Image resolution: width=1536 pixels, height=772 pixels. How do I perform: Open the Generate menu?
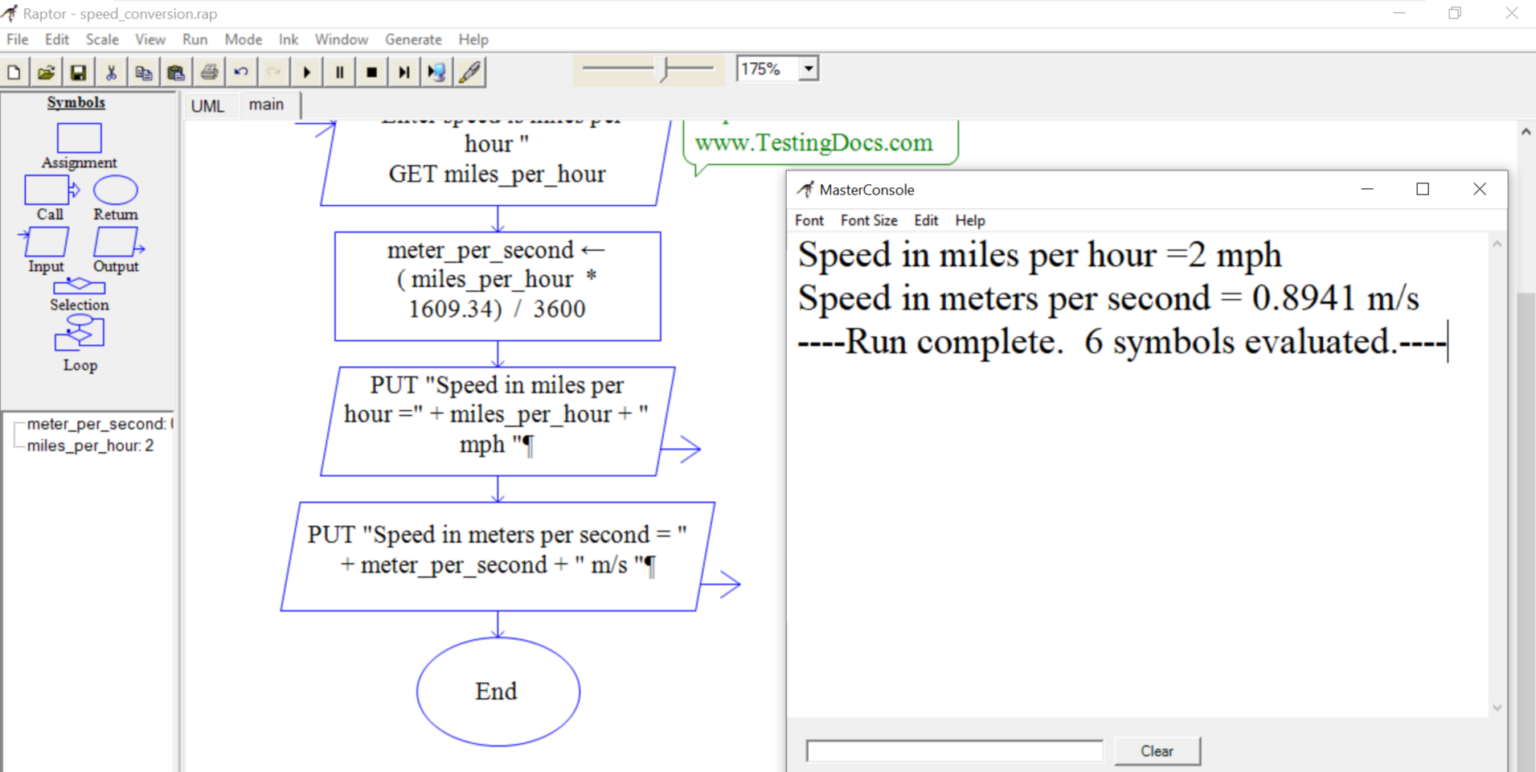[x=413, y=39]
